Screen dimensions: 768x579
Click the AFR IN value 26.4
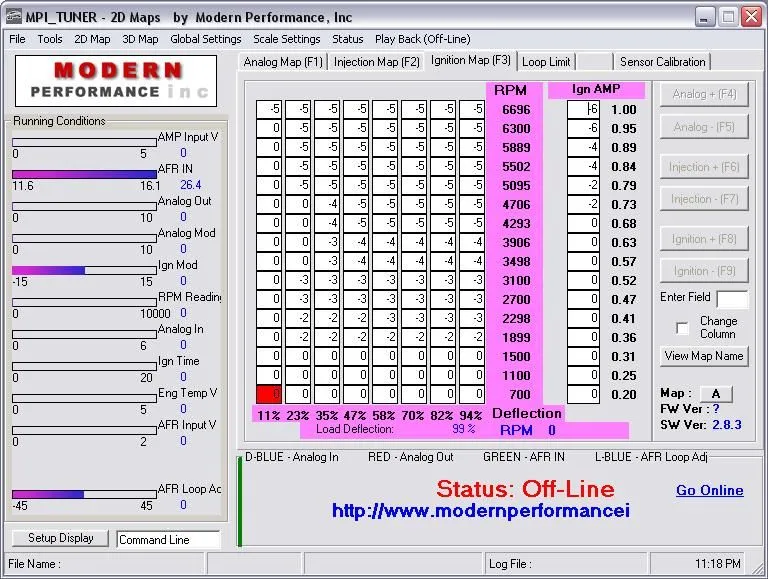point(191,185)
